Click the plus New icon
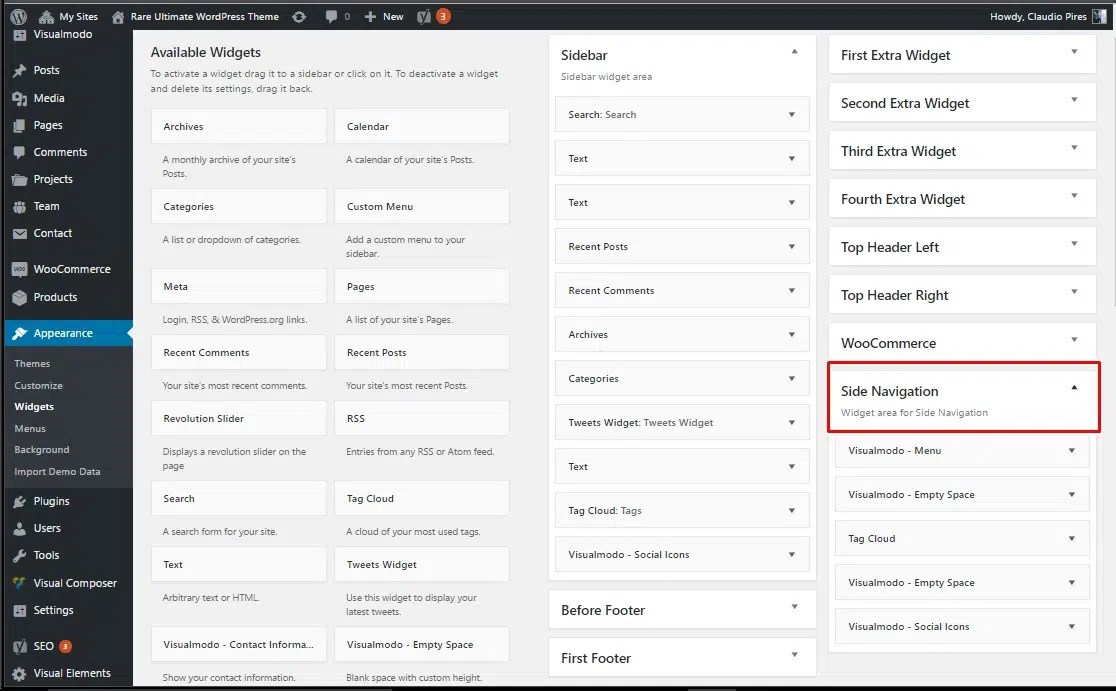The height and width of the screenshot is (691, 1116). (x=370, y=16)
